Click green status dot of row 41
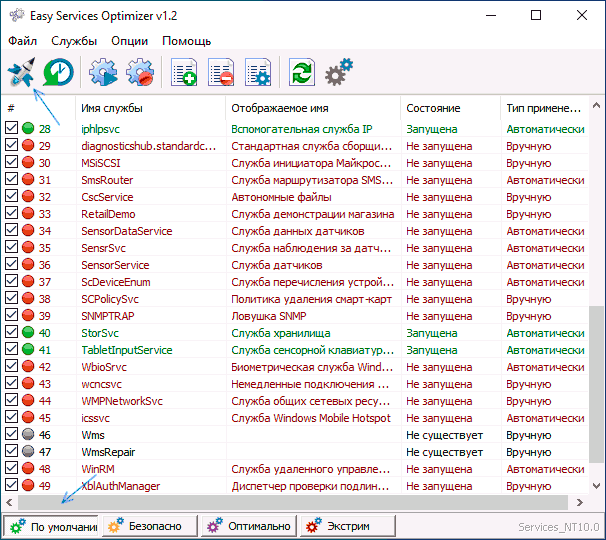606x540 pixels. pos(28,349)
